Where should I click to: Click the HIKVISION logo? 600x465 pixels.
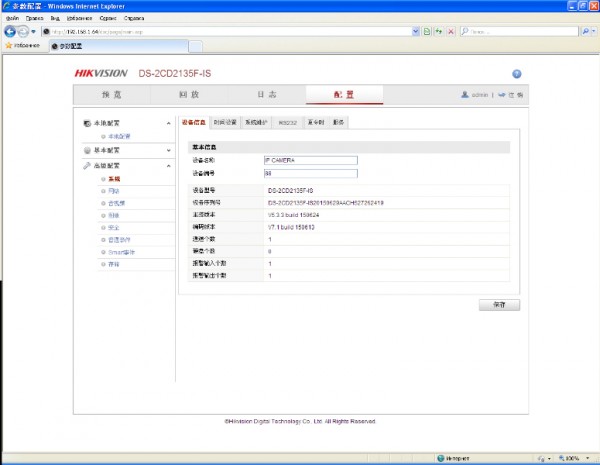pyautogui.click(x=101, y=73)
